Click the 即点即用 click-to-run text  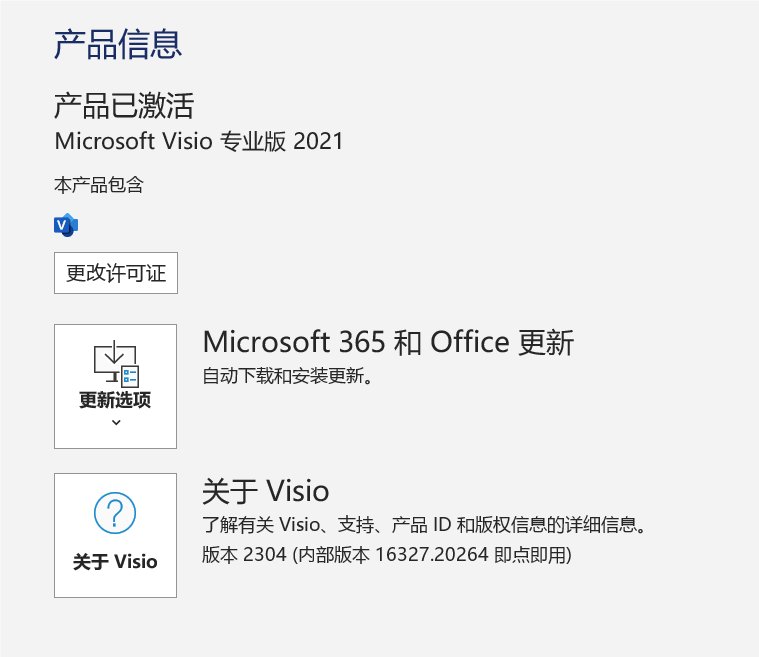[530, 554]
